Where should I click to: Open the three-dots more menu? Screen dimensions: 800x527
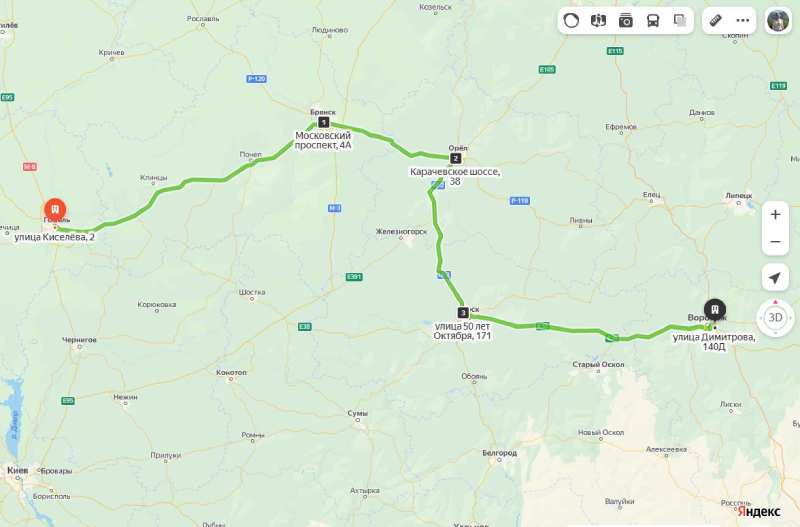point(743,20)
